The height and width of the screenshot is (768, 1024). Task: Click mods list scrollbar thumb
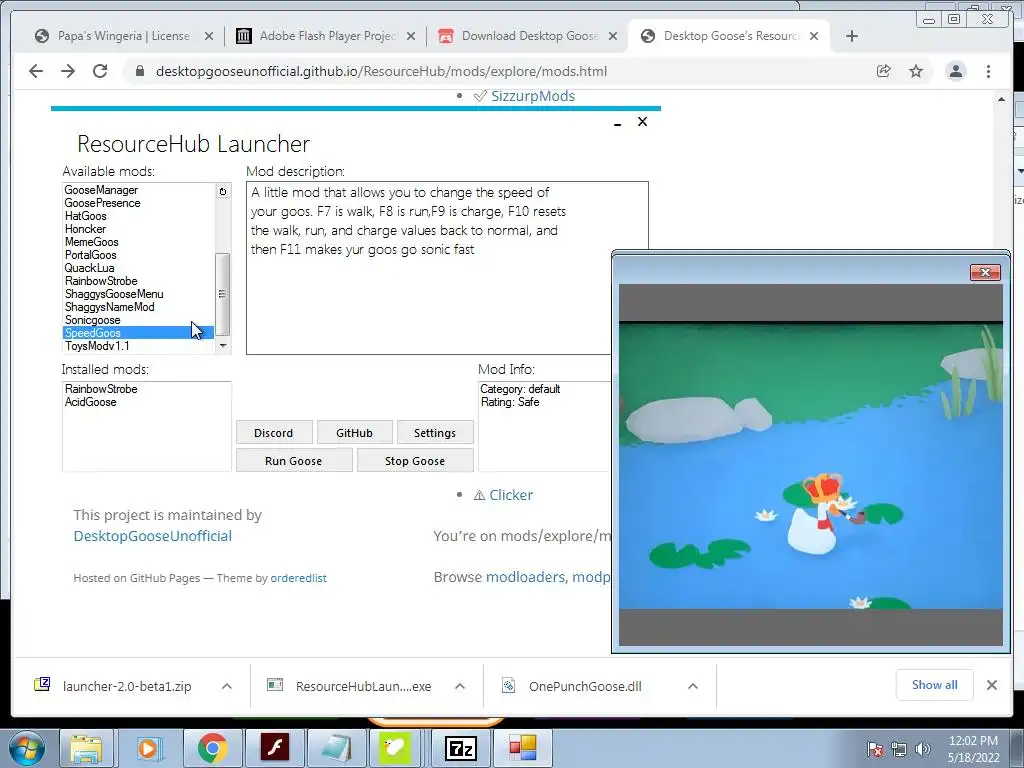pyautogui.click(x=223, y=294)
